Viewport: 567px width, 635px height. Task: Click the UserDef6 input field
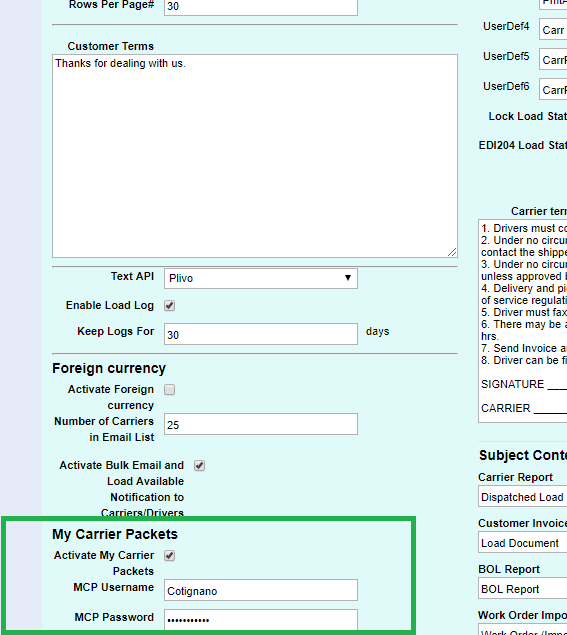click(x=553, y=89)
